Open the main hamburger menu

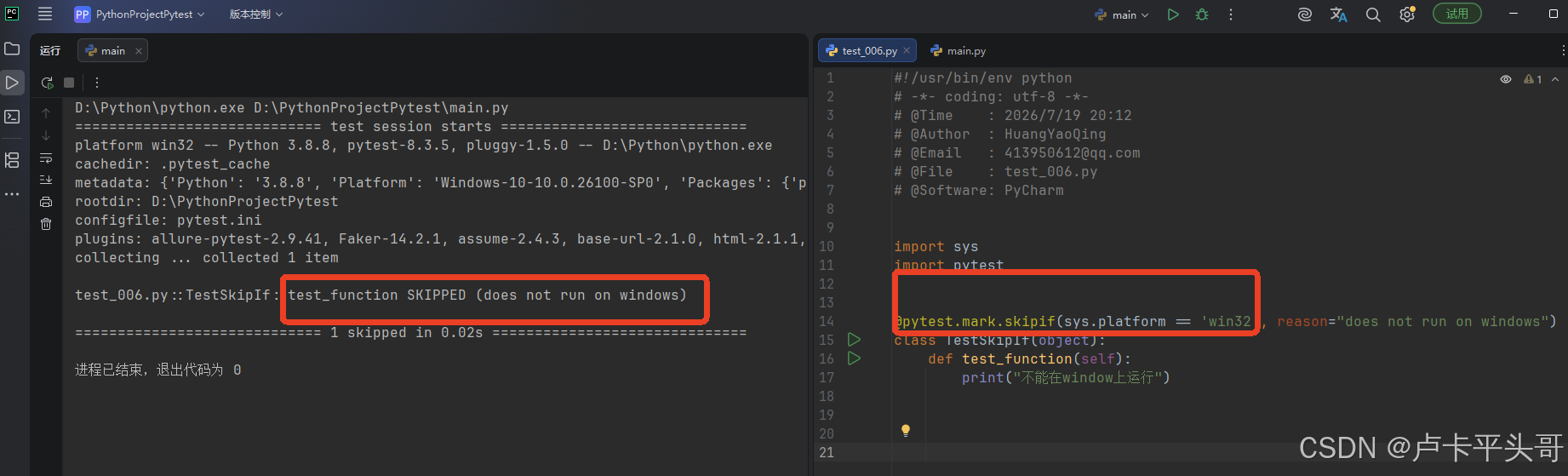[45, 14]
